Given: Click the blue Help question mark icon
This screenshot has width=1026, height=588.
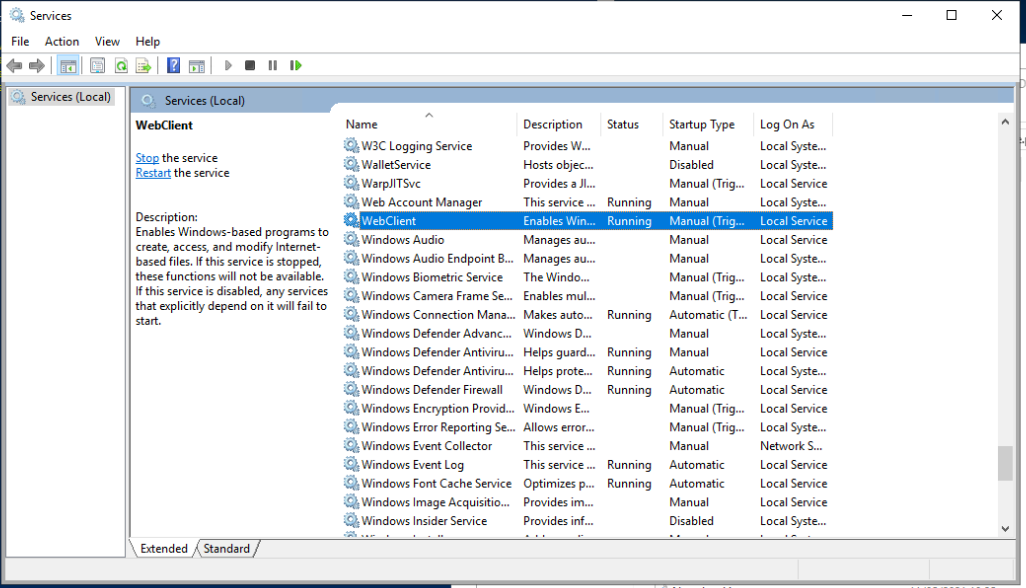Looking at the screenshot, I should [173, 66].
